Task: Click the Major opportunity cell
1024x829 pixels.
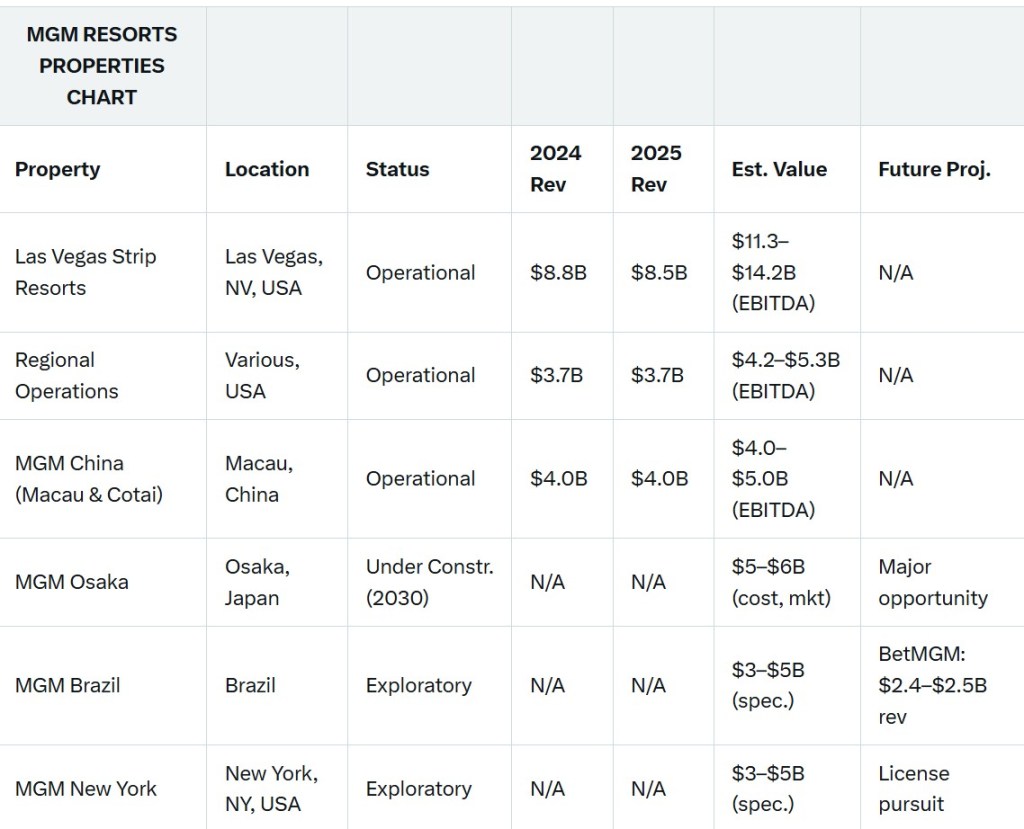Action: click(932, 582)
